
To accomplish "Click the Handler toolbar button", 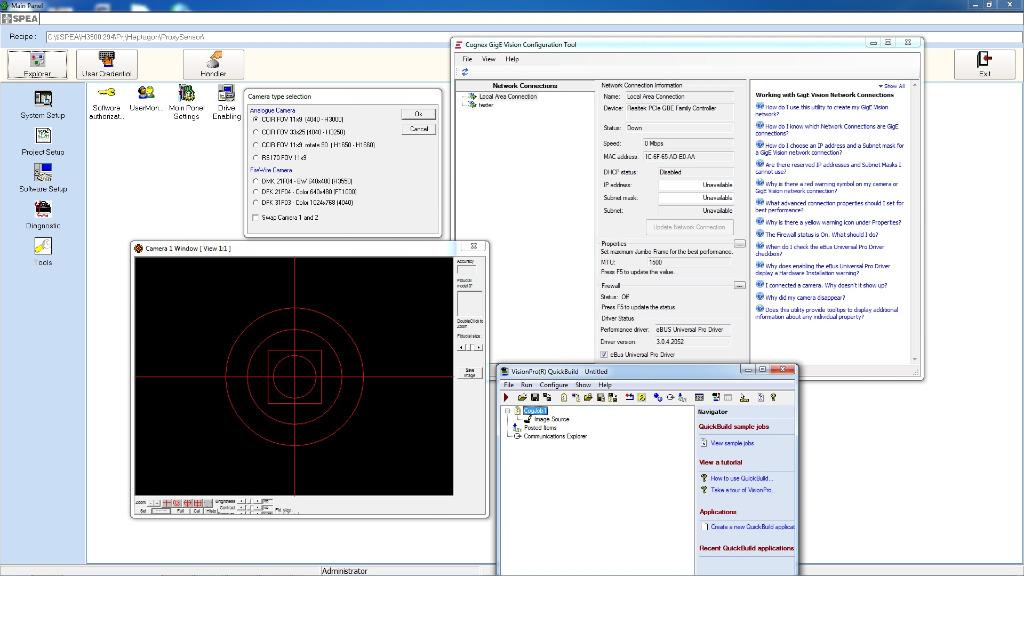I will point(213,64).
